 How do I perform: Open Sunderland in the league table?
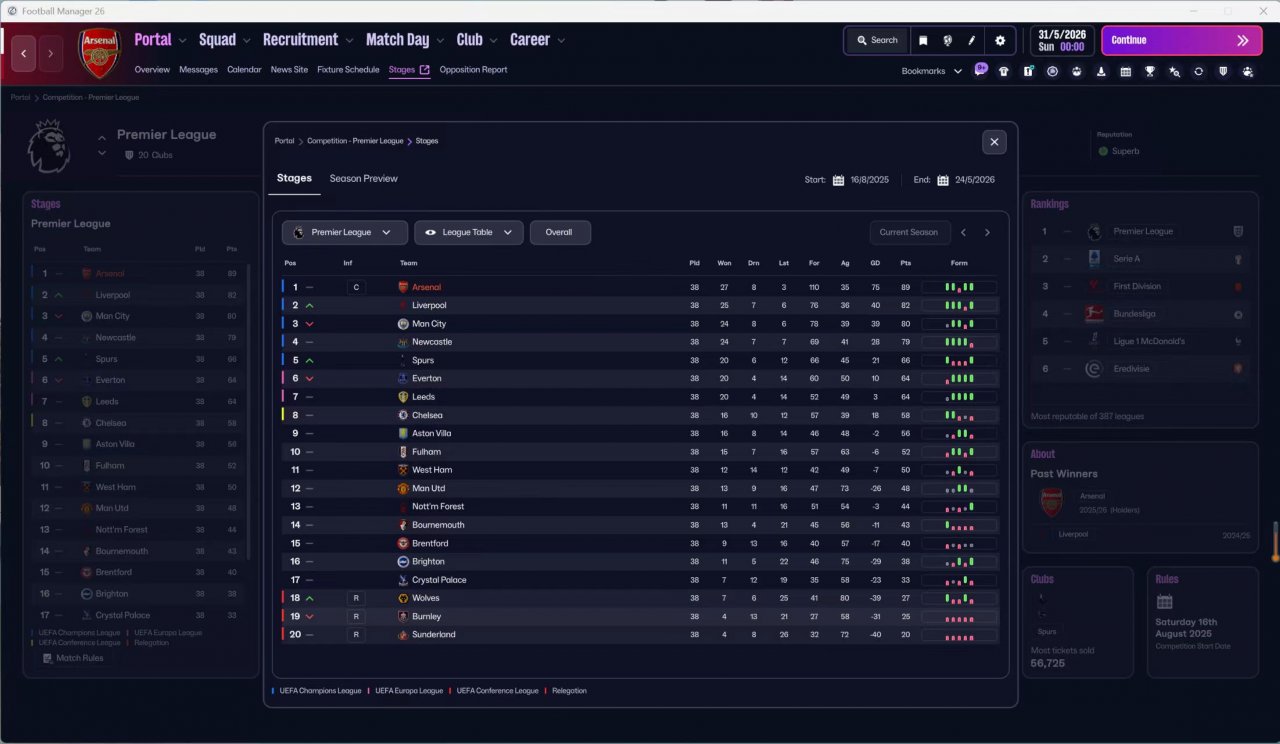pyautogui.click(x=434, y=635)
